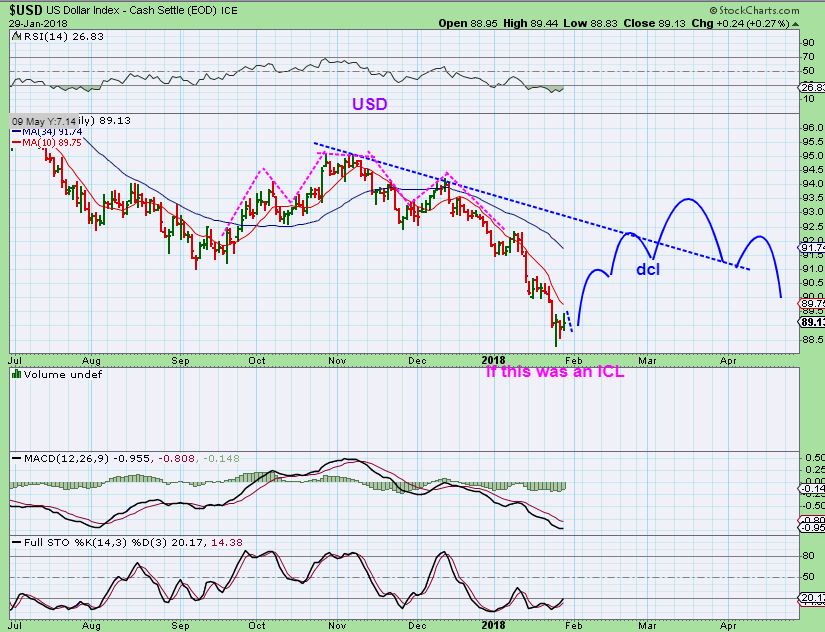Click the 20.17 stochastic value tag
Image resolution: width=825 pixels, height=632 pixels.
pos(811,598)
